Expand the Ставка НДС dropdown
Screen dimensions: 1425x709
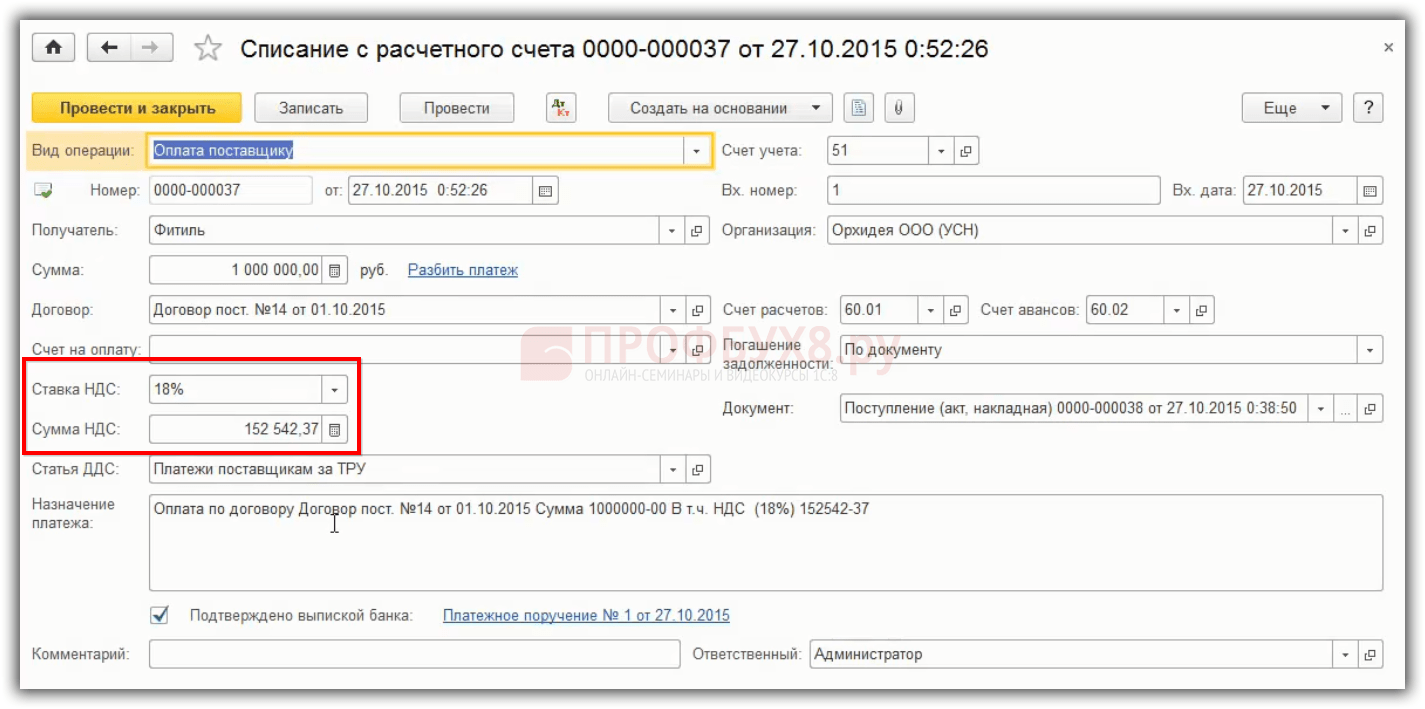pos(334,390)
